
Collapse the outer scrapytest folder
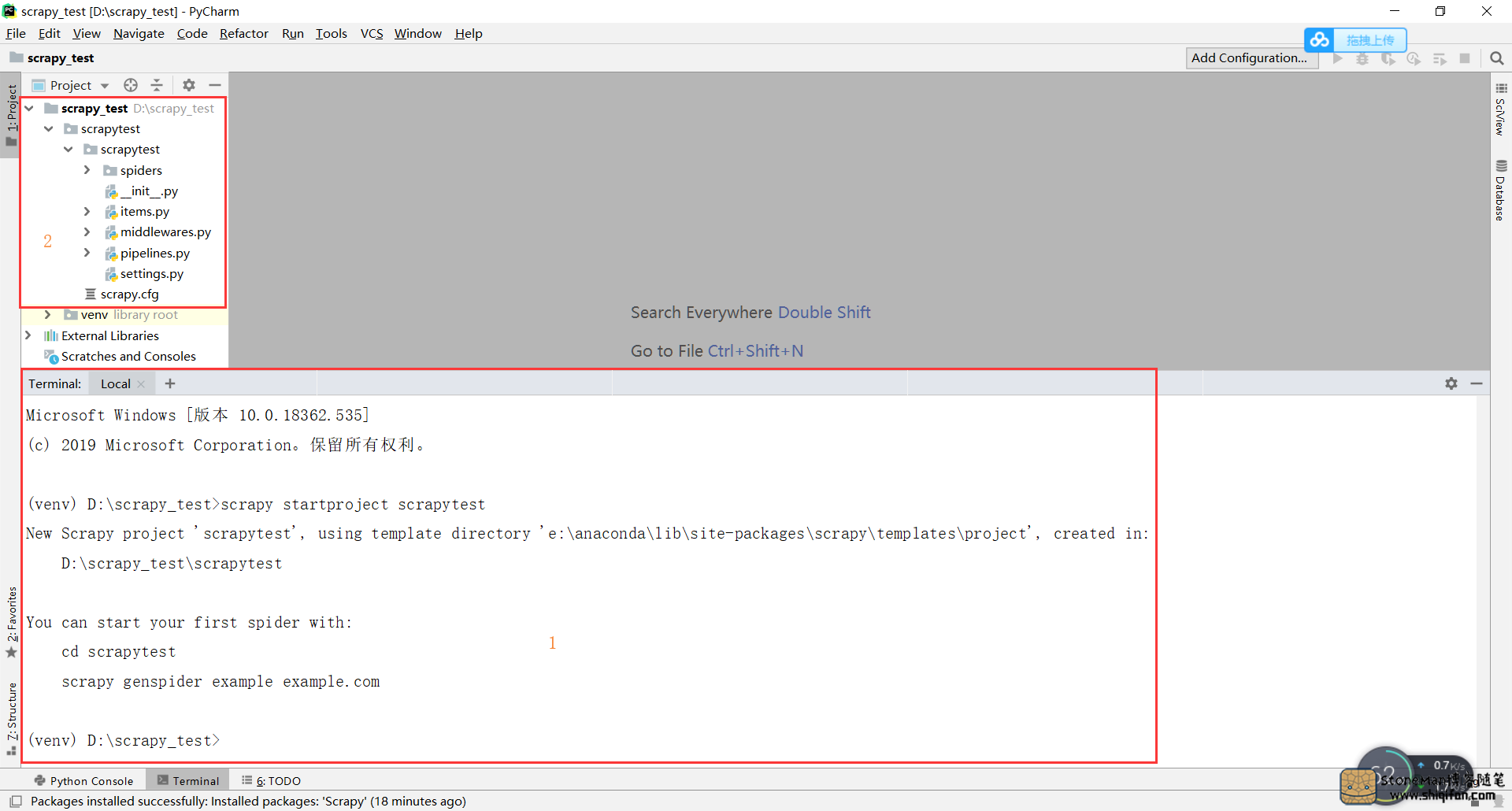49,128
